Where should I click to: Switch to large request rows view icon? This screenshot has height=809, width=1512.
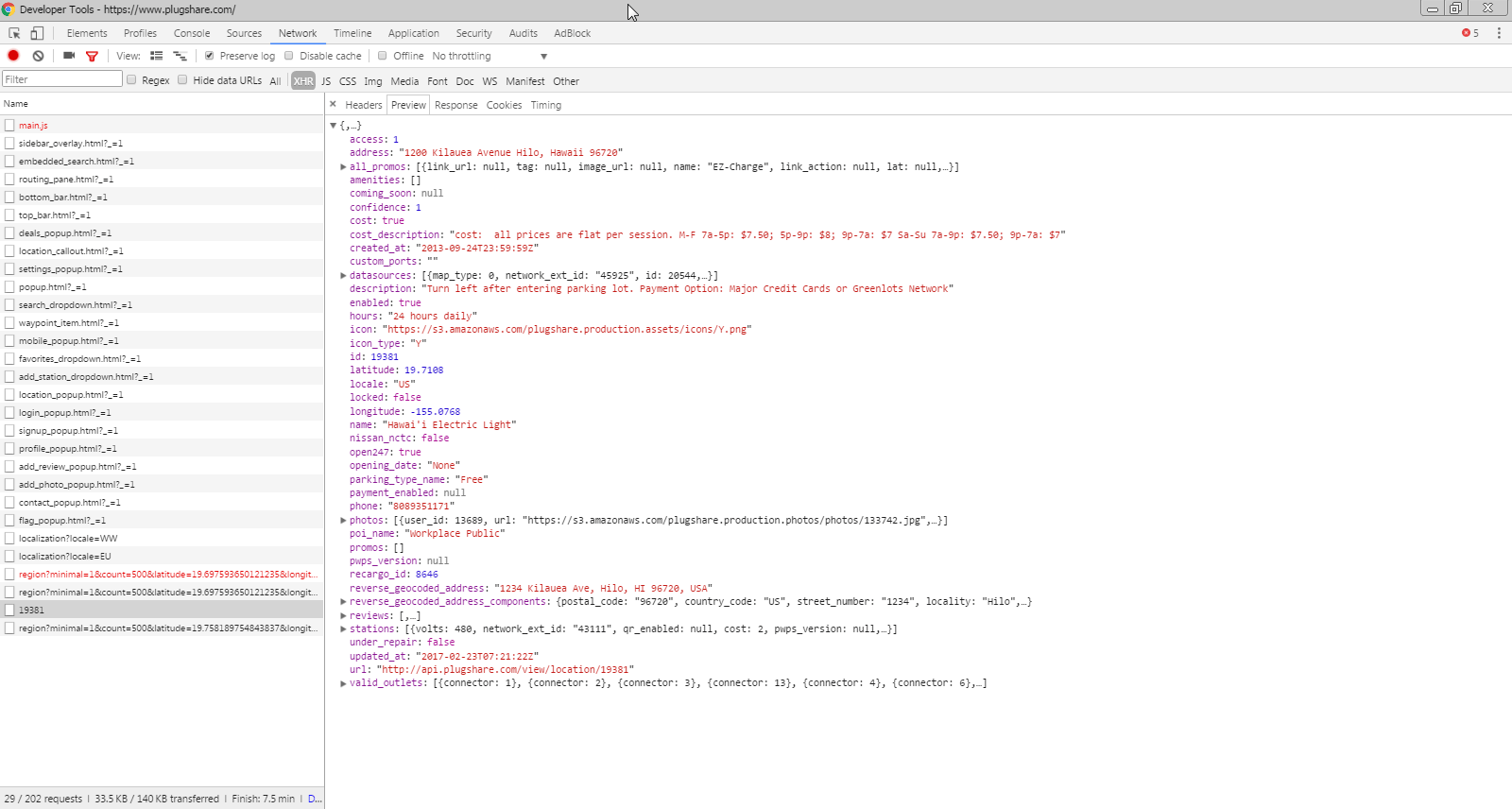157,56
